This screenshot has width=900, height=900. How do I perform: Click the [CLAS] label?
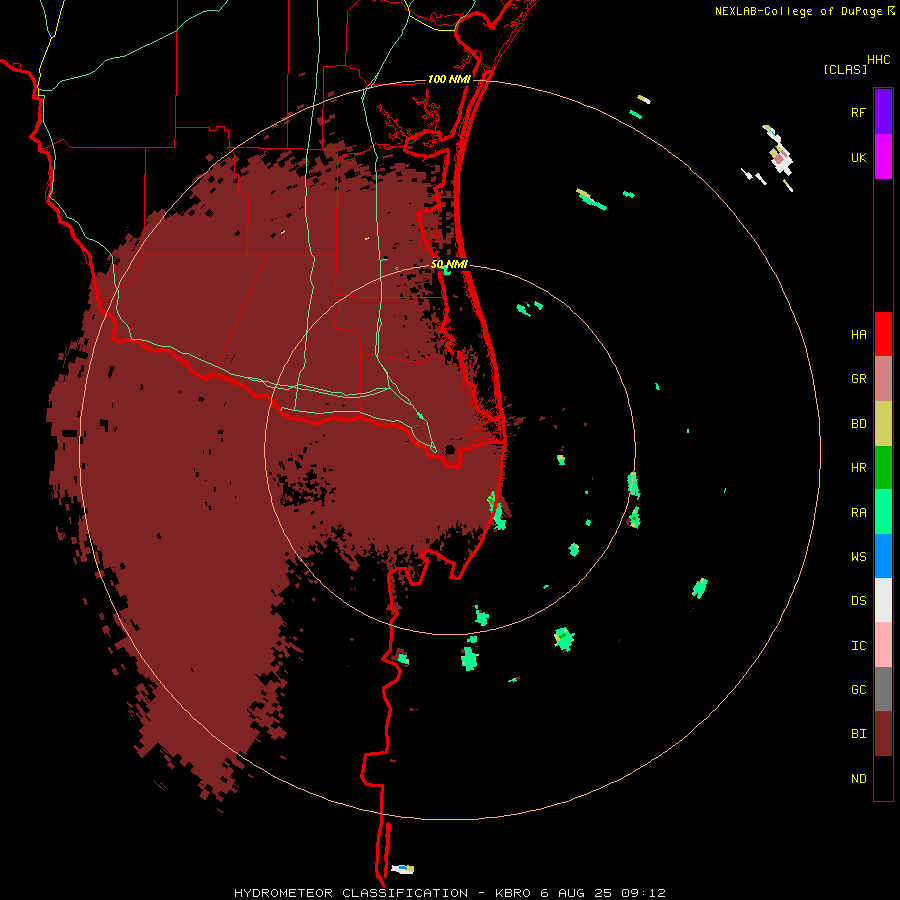[x=845, y=69]
